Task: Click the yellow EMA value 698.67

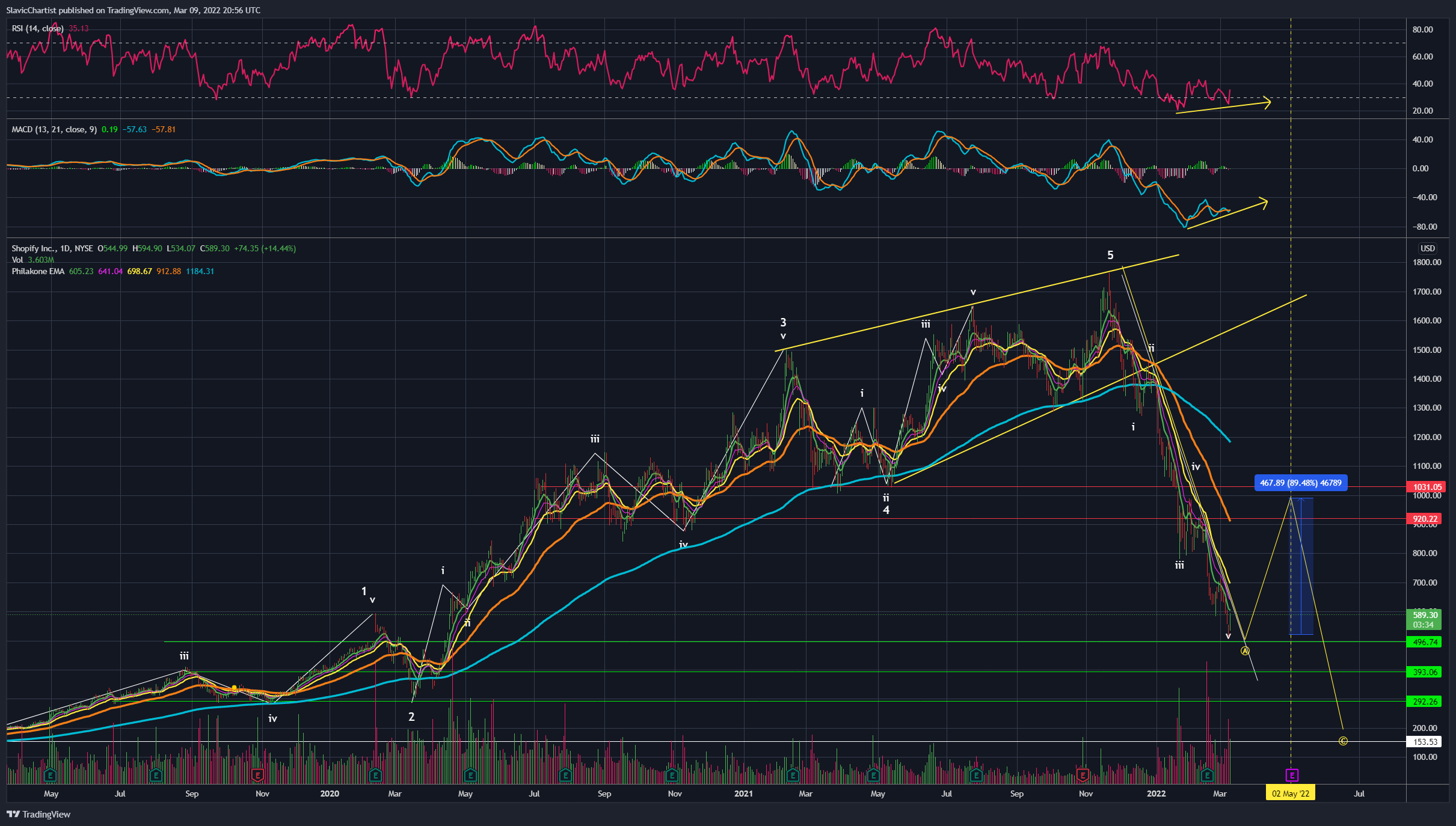Action: [140, 271]
